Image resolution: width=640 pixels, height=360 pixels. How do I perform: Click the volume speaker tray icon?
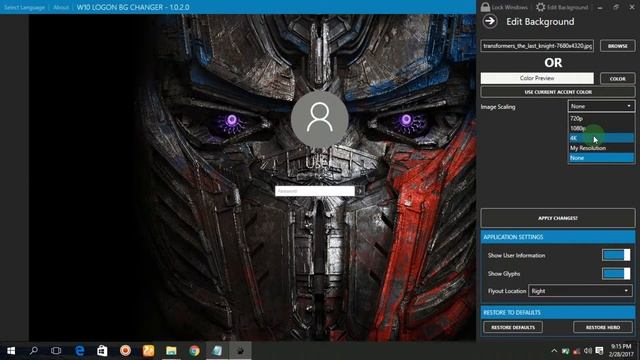[x=588, y=351]
